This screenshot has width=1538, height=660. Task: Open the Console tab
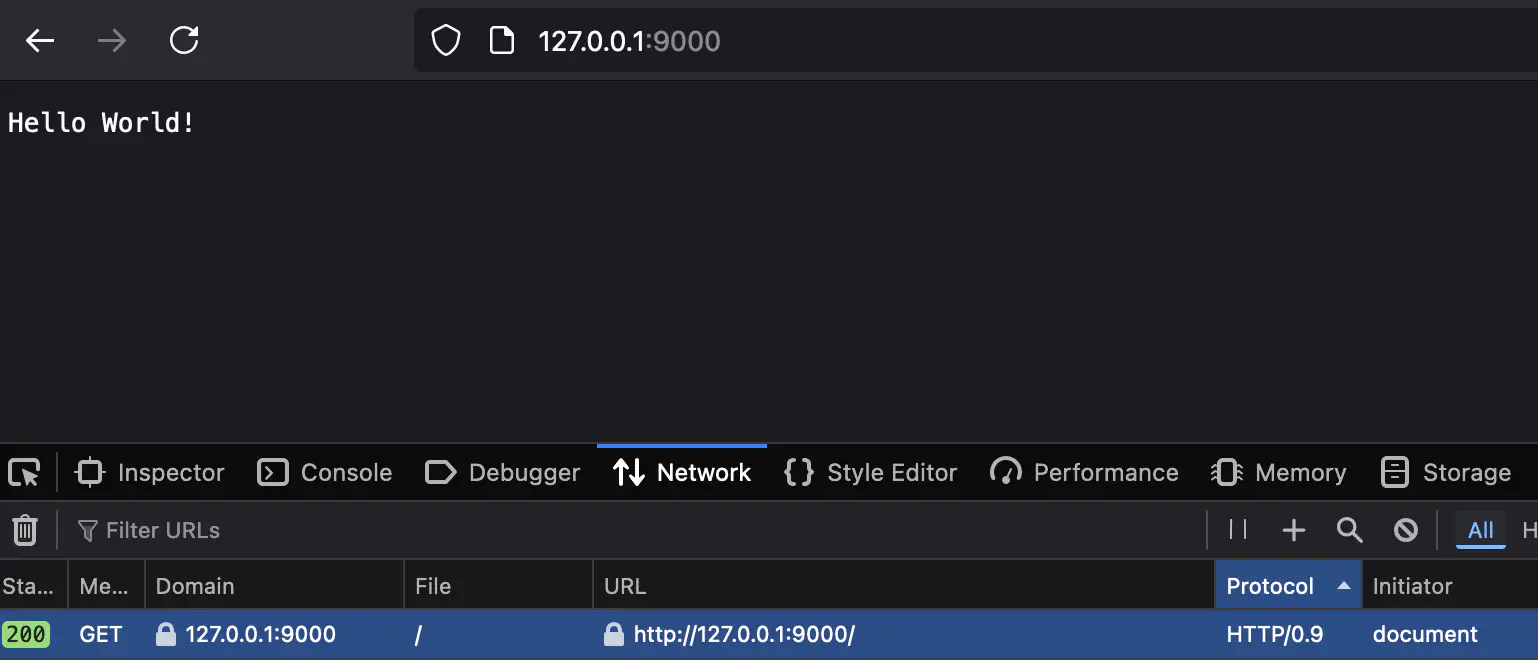click(x=325, y=472)
